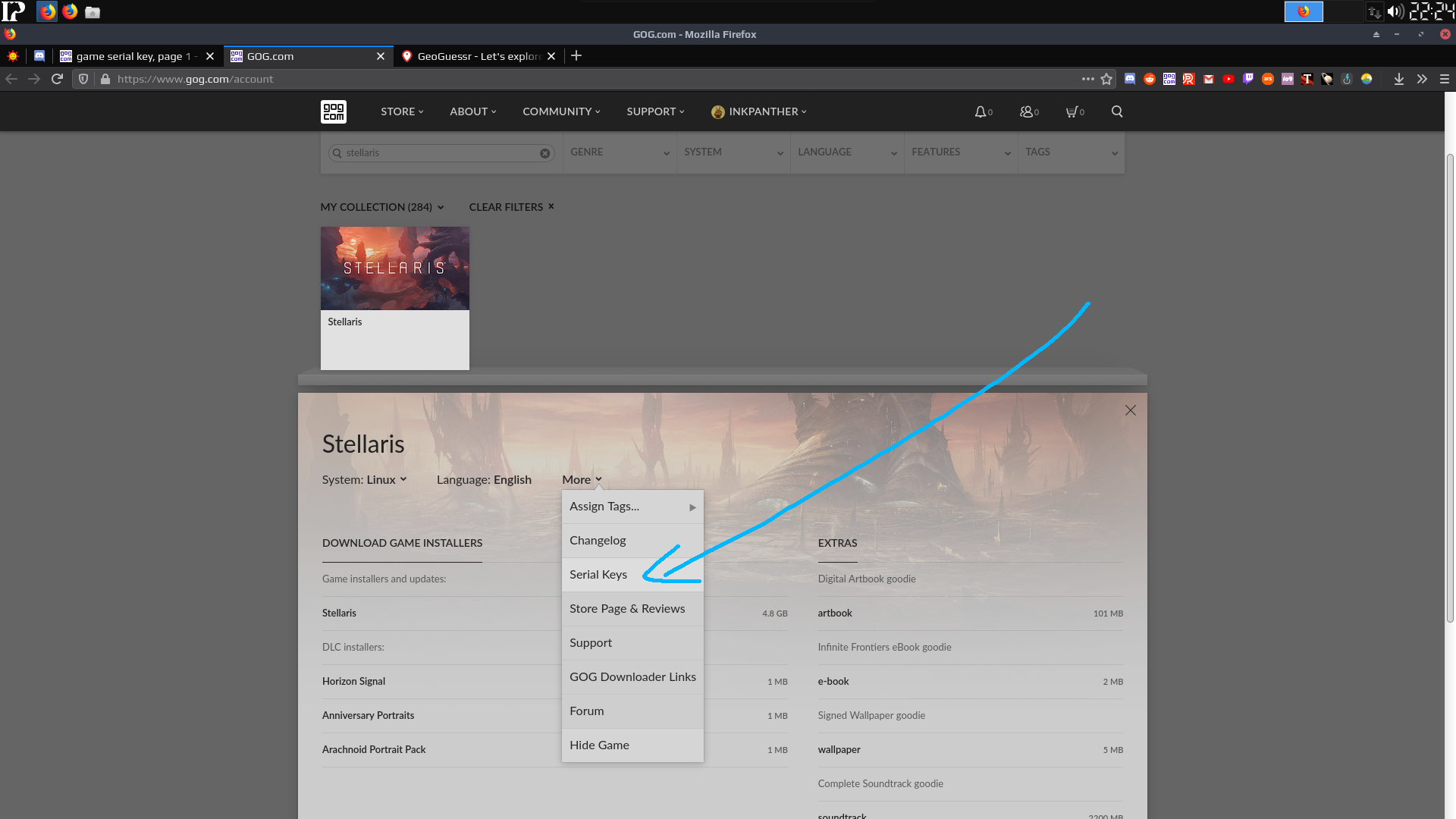
Task: Select Support in the More menu
Action: click(632, 643)
